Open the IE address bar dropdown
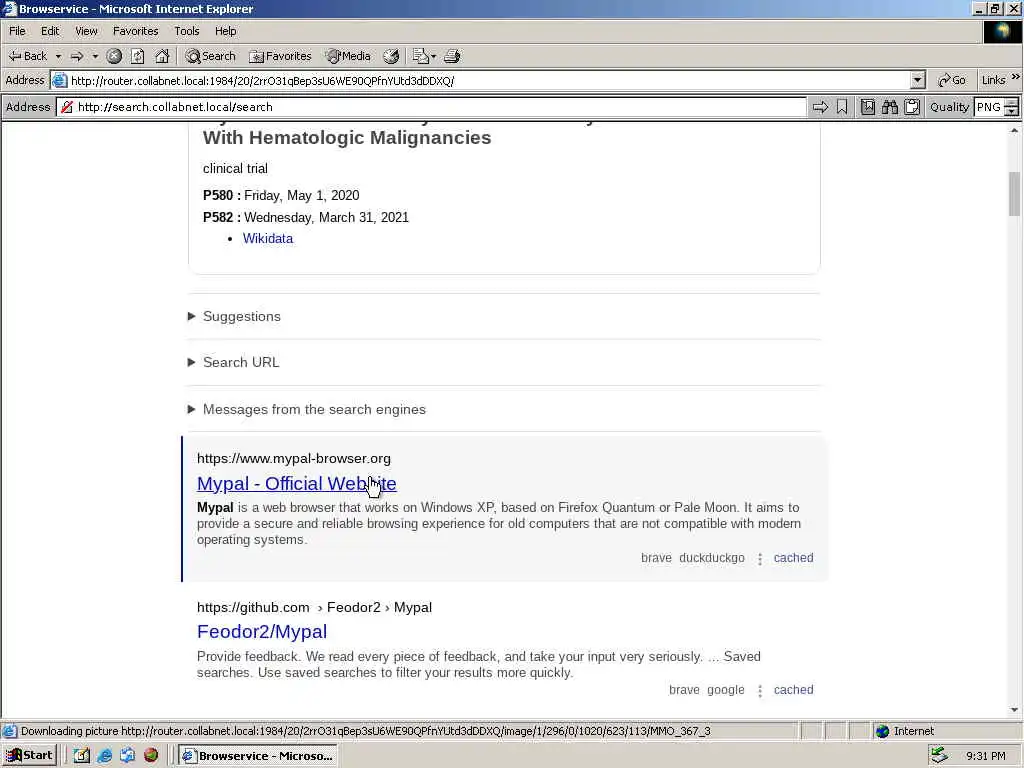Image resolution: width=1024 pixels, height=768 pixels. pyautogui.click(x=918, y=80)
